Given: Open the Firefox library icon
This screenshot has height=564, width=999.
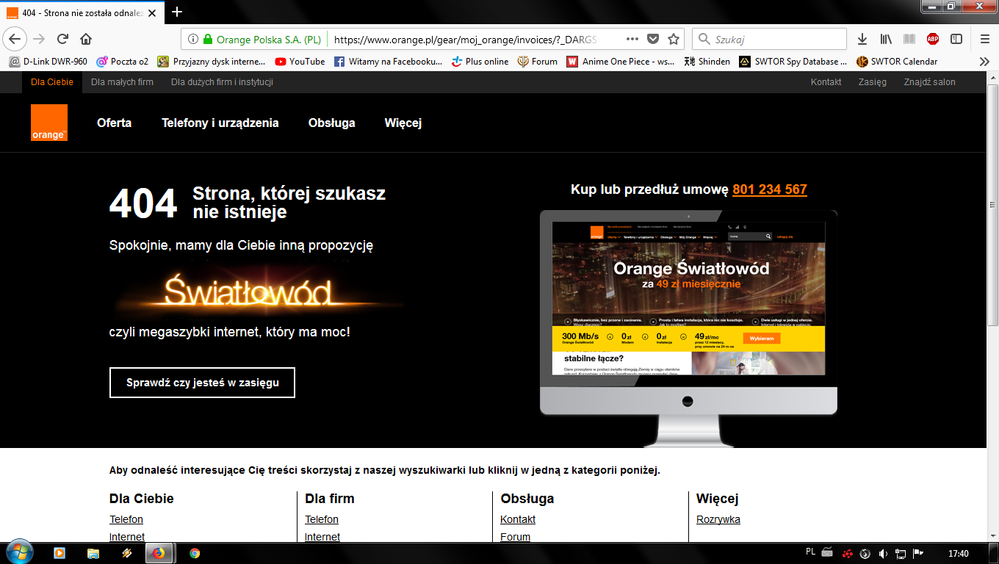Looking at the screenshot, I should [886, 39].
